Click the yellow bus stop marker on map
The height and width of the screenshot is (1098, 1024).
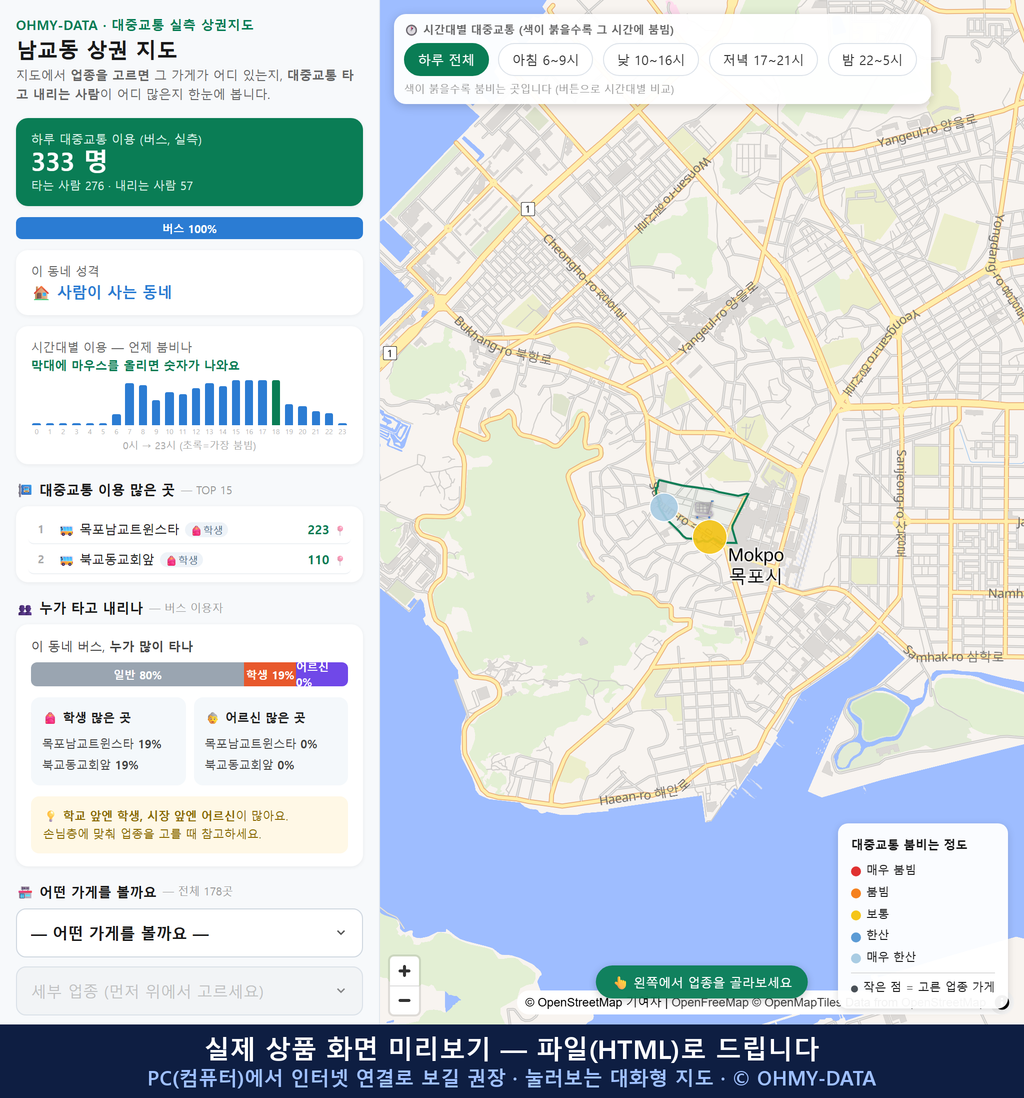[710, 537]
